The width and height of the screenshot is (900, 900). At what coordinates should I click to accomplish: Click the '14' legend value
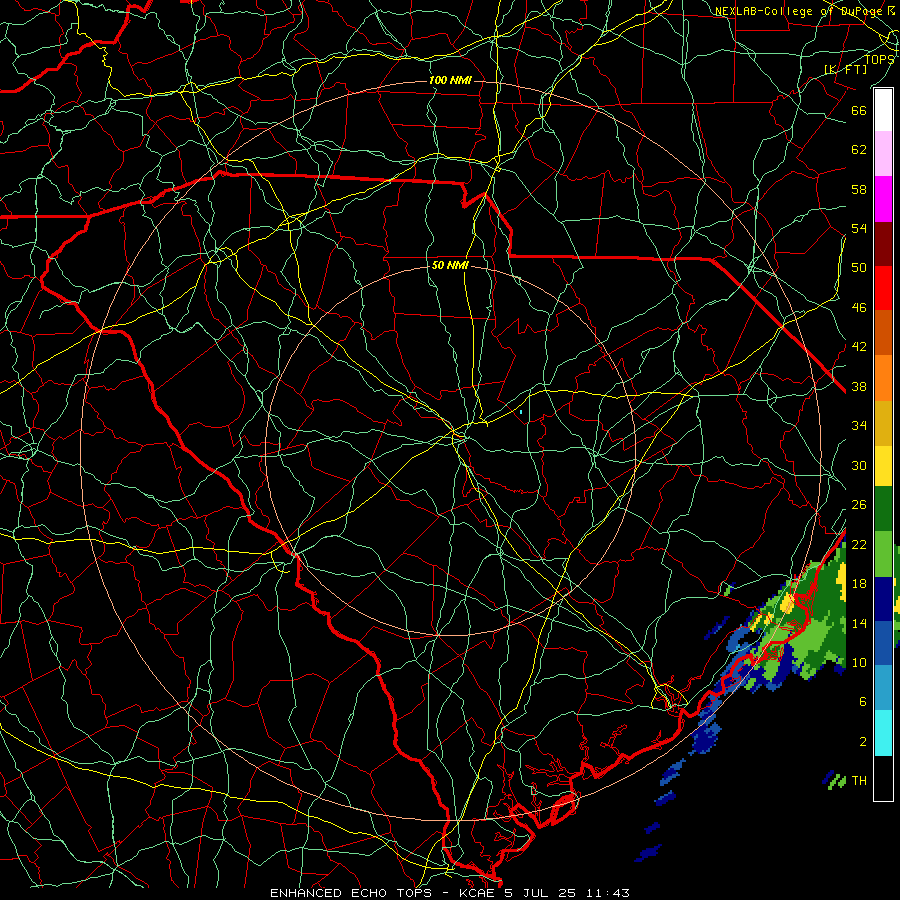click(859, 623)
